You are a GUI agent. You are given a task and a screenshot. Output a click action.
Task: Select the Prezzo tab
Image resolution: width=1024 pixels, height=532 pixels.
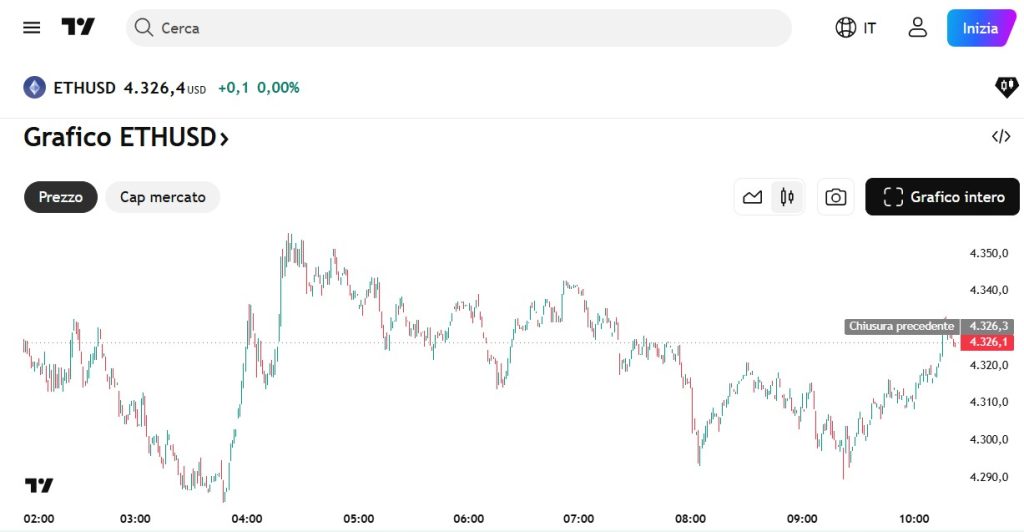(x=61, y=197)
